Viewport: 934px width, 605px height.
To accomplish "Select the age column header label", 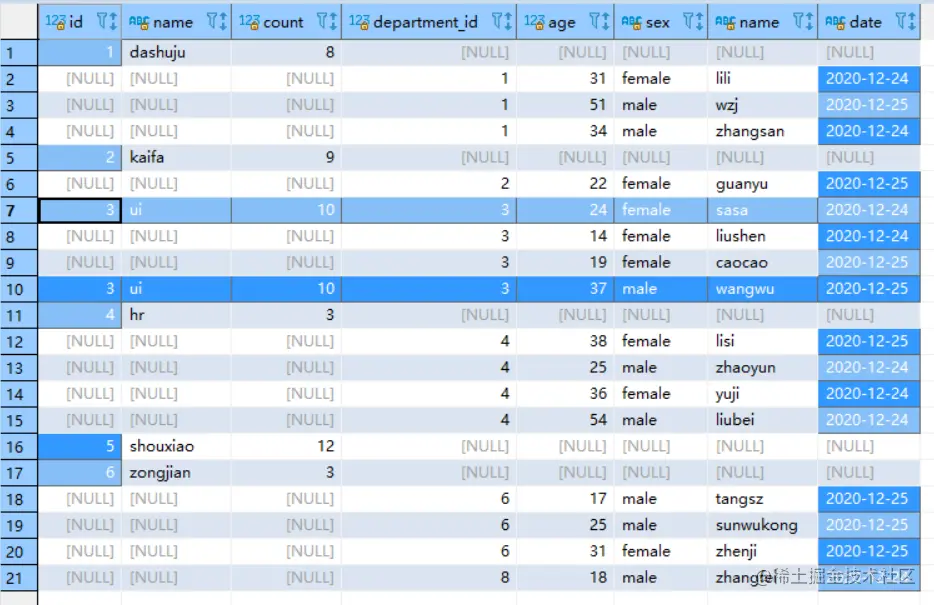I will (562, 23).
